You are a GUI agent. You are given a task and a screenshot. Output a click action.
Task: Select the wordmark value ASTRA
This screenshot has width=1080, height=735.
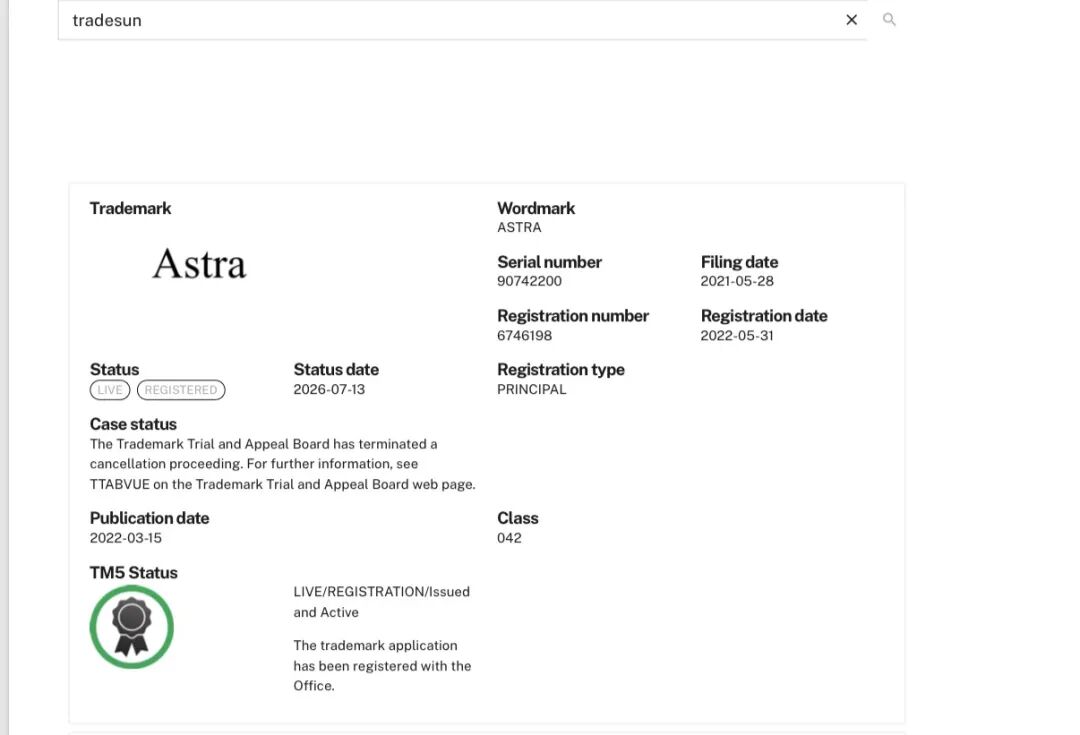pos(519,227)
